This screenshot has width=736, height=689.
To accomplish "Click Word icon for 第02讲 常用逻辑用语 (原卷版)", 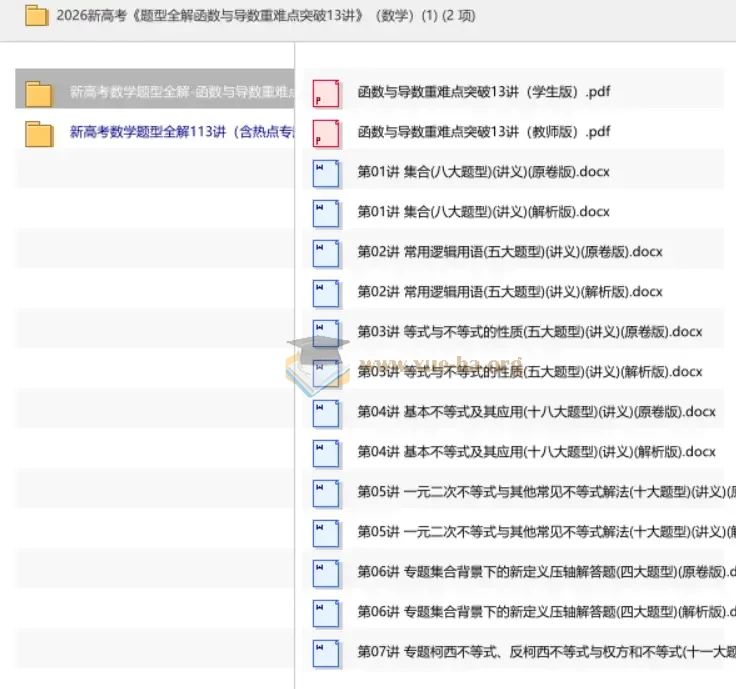I will click(x=326, y=253).
